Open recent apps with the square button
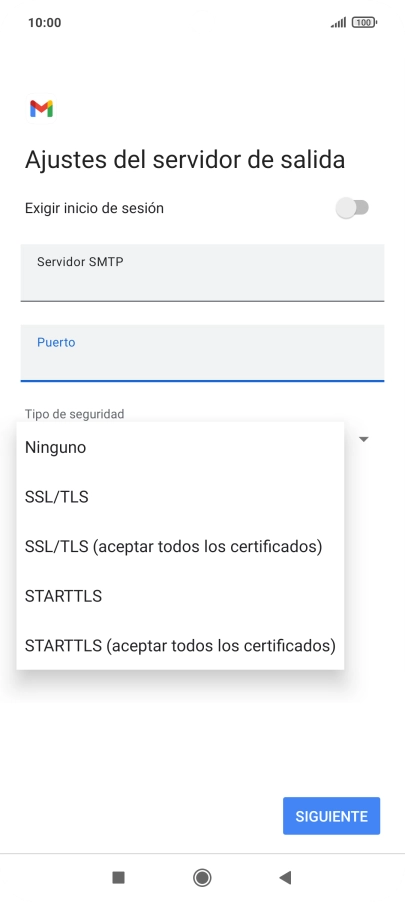This screenshot has width=405, height=902. coord(119,877)
